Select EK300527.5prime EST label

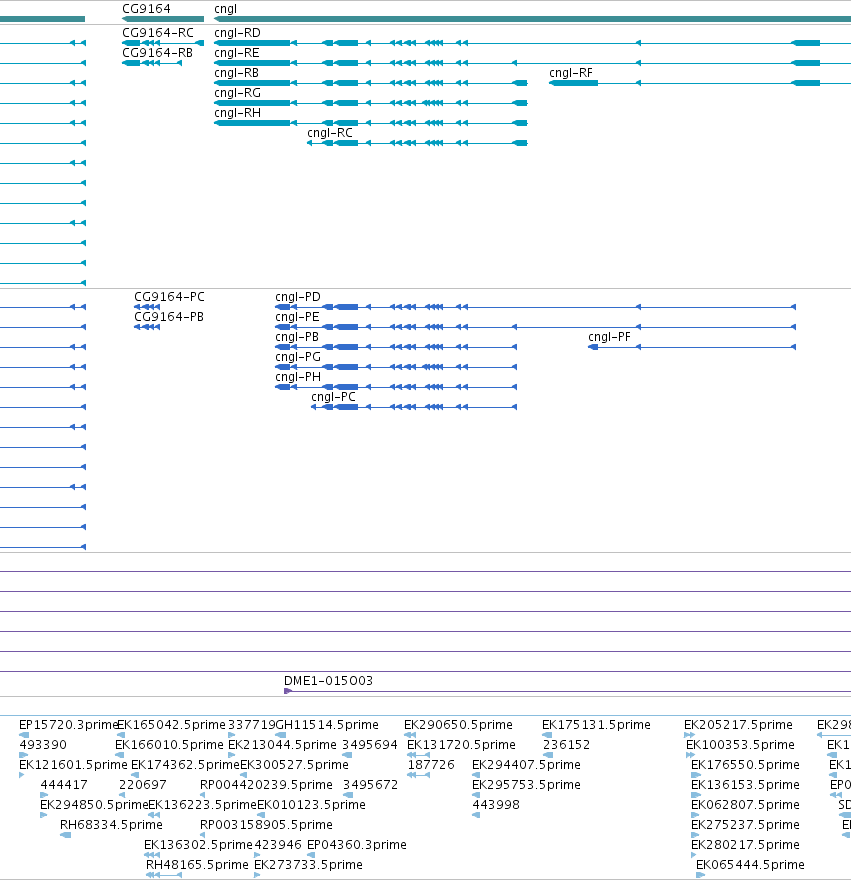(294, 765)
